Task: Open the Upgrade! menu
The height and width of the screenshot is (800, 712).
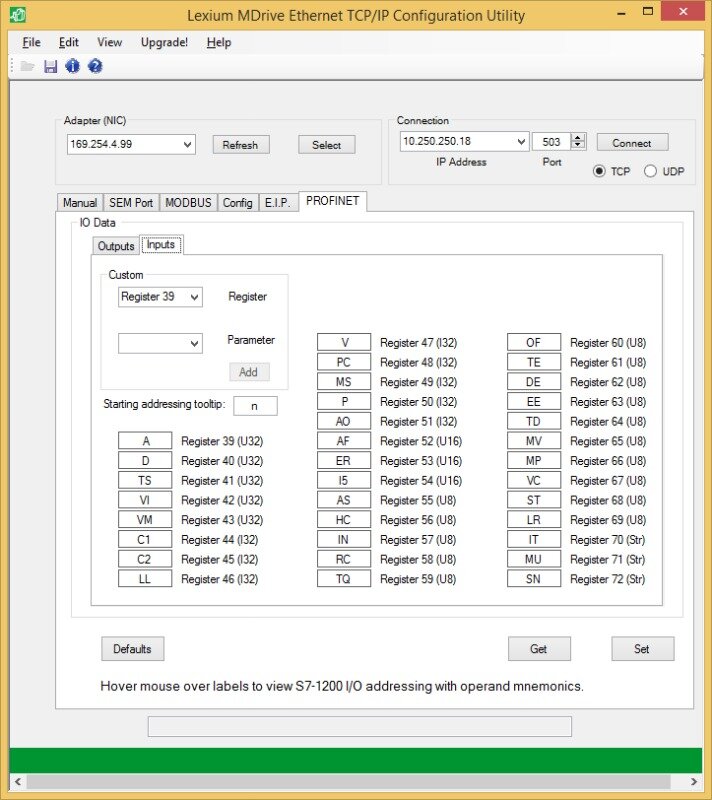Action: 164,42
